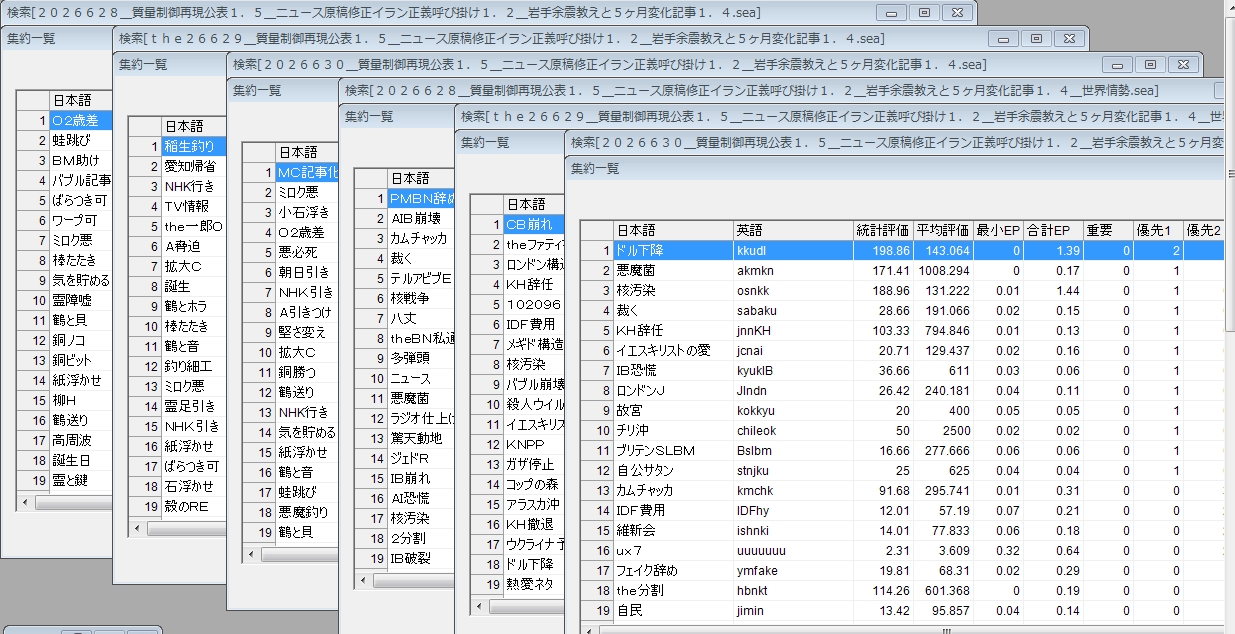The image size is (1235, 634).
Task: Select the value 1008.294 in 平均評価
Action: (x=943, y=271)
